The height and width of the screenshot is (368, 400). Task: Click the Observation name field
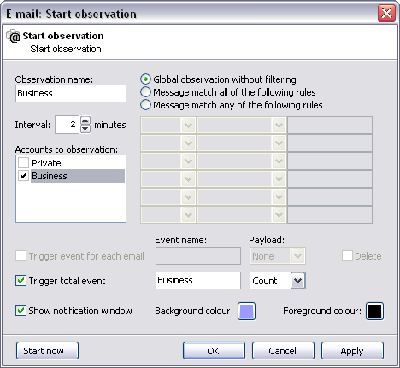click(71, 93)
